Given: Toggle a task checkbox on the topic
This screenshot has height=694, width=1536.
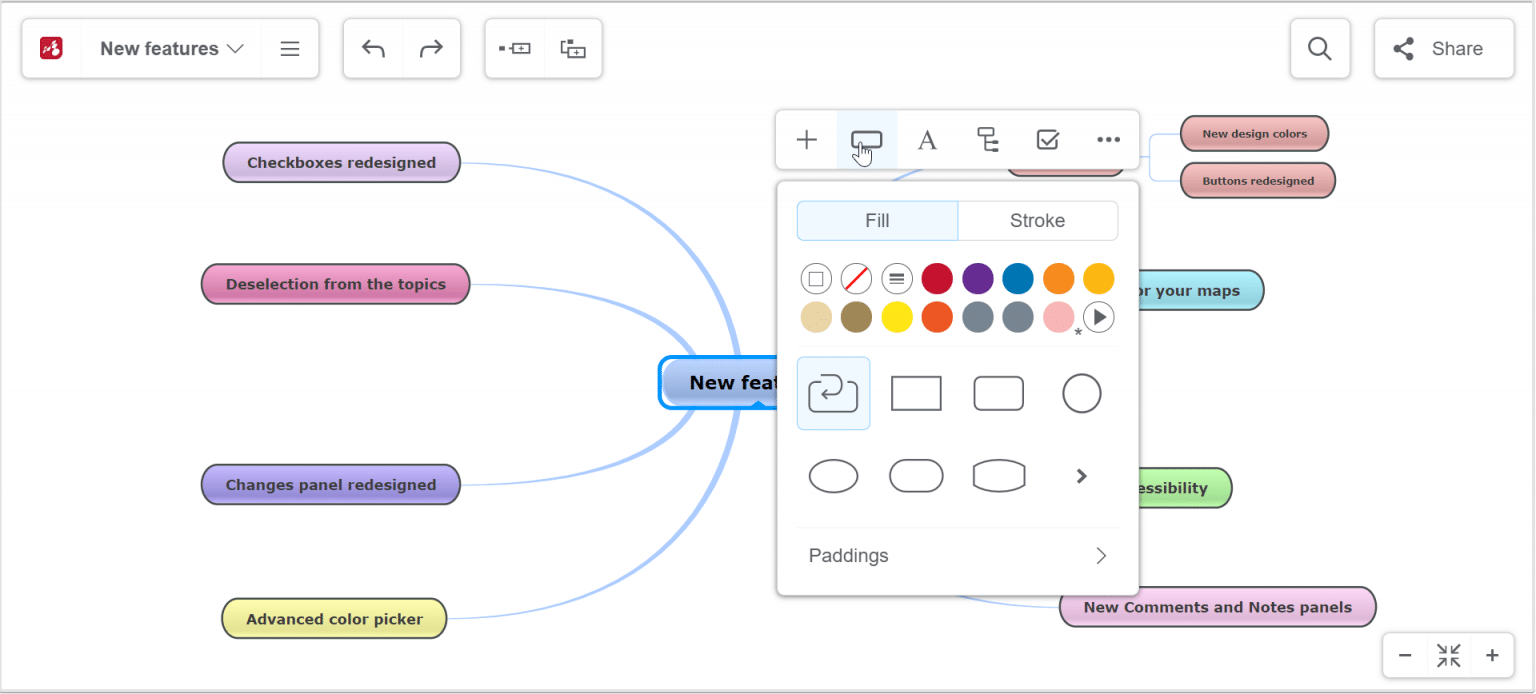Looking at the screenshot, I should coord(1047,140).
